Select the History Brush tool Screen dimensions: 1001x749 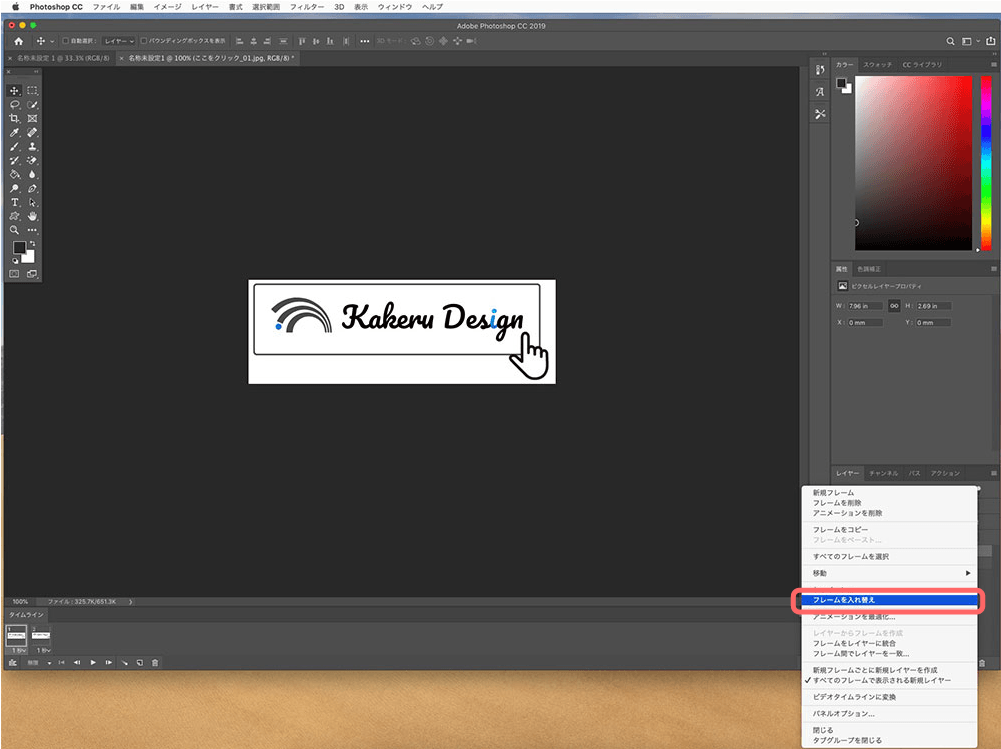[x=14, y=160]
